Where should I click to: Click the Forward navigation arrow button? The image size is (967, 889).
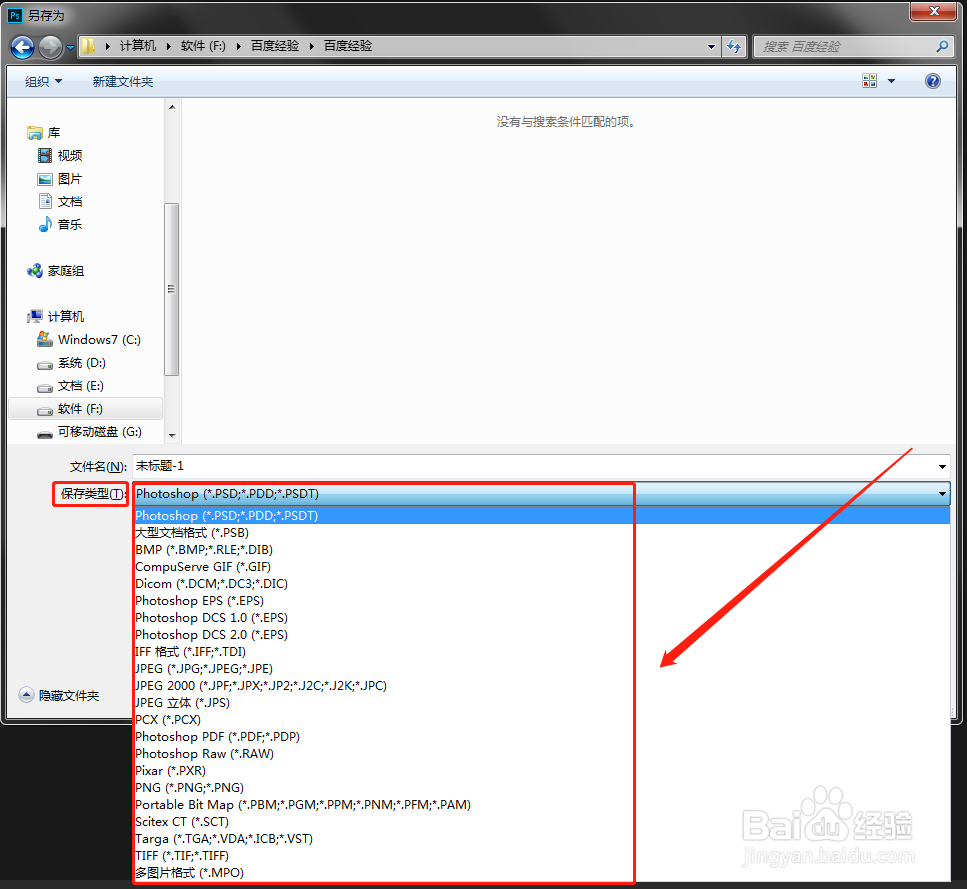51,47
